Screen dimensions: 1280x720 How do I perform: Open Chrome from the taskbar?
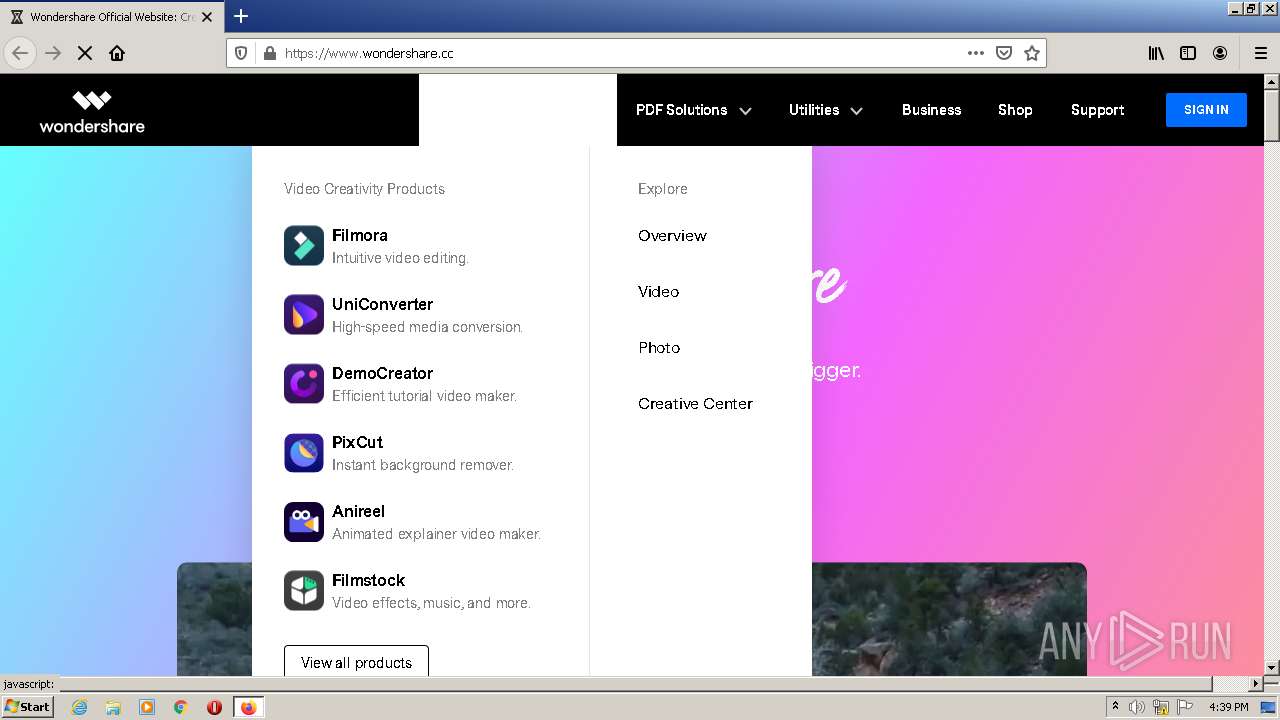coord(181,707)
